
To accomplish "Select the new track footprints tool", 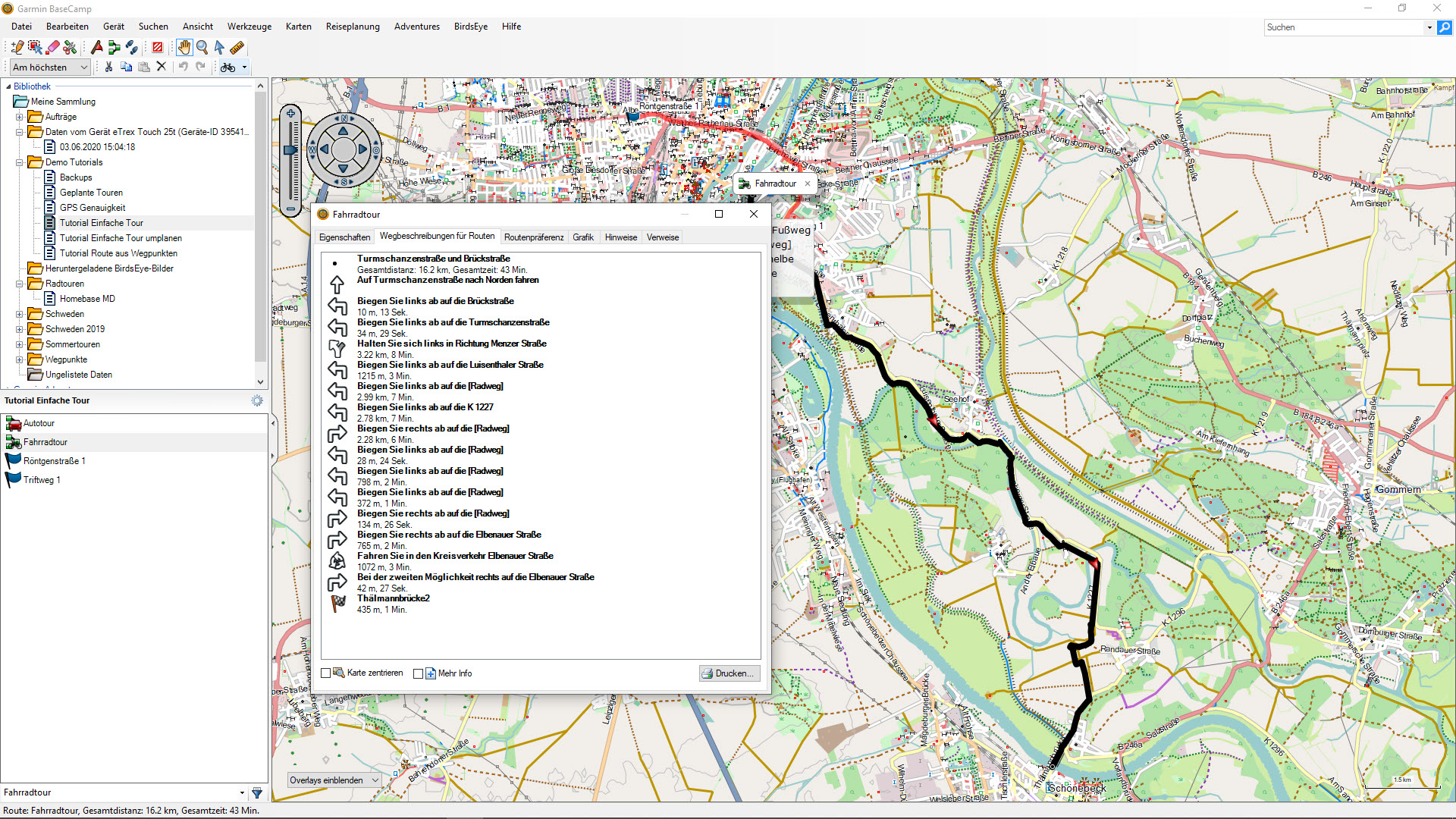I will (132, 48).
